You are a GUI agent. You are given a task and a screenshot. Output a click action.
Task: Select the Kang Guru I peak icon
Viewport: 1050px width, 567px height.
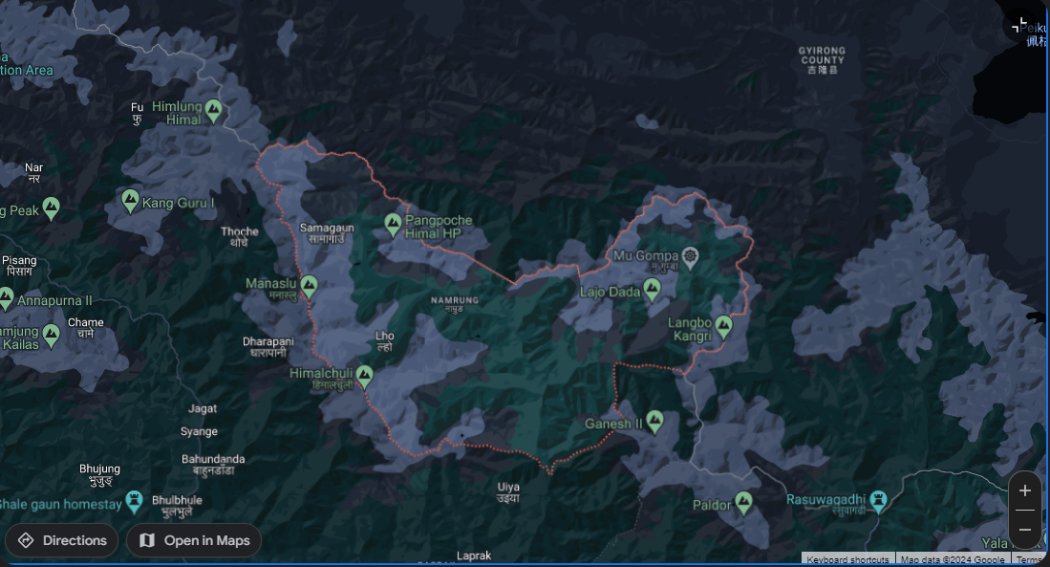coord(130,201)
